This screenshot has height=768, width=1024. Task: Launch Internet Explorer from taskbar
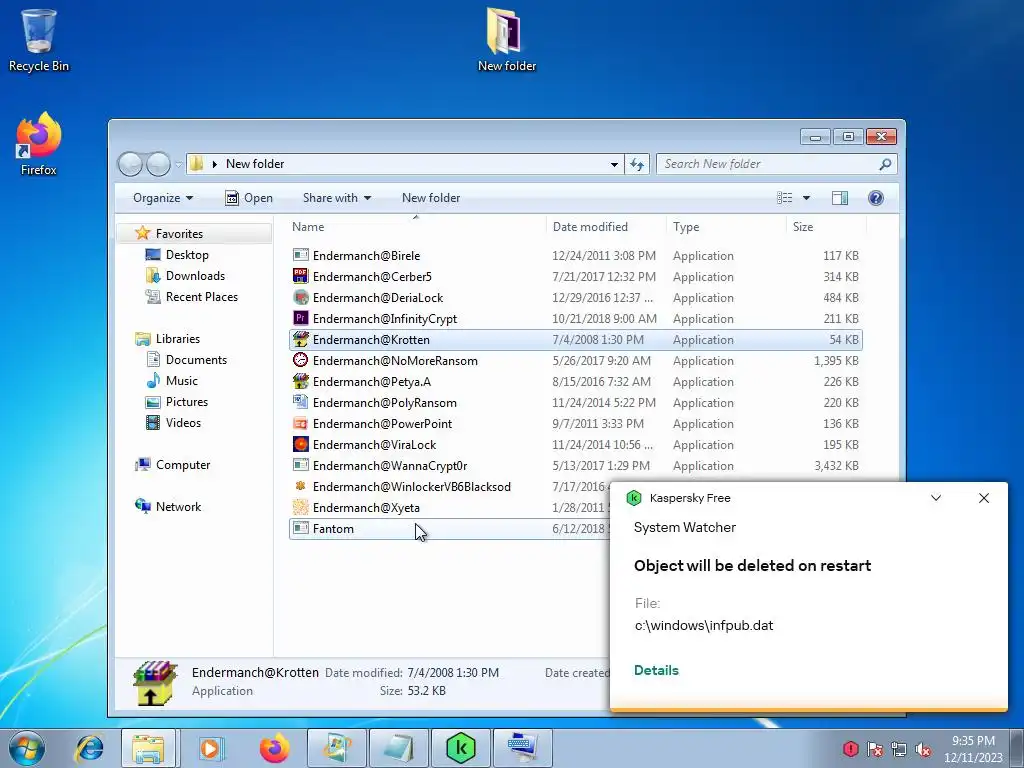click(89, 748)
